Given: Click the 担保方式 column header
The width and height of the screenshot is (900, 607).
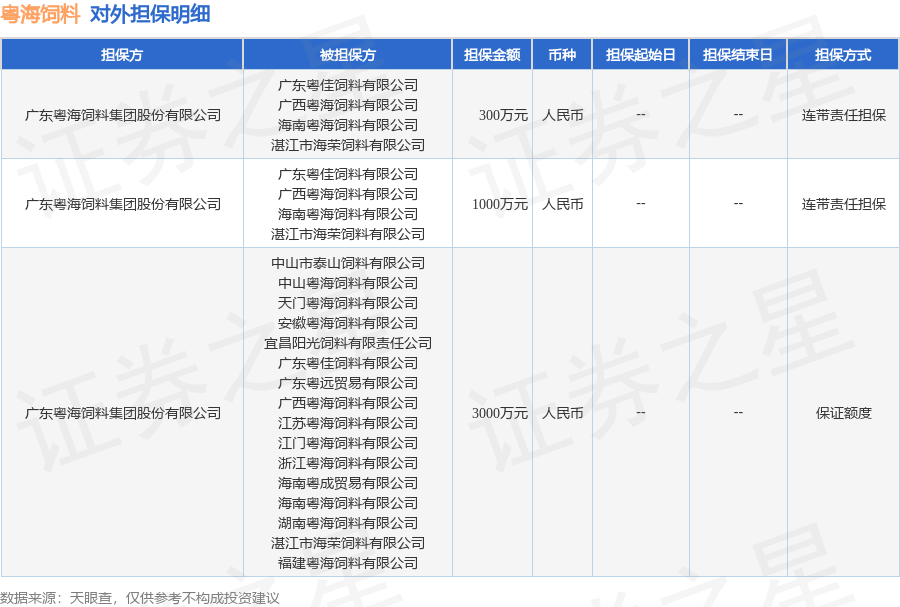Looking at the screenshot, I should (843, 55).
